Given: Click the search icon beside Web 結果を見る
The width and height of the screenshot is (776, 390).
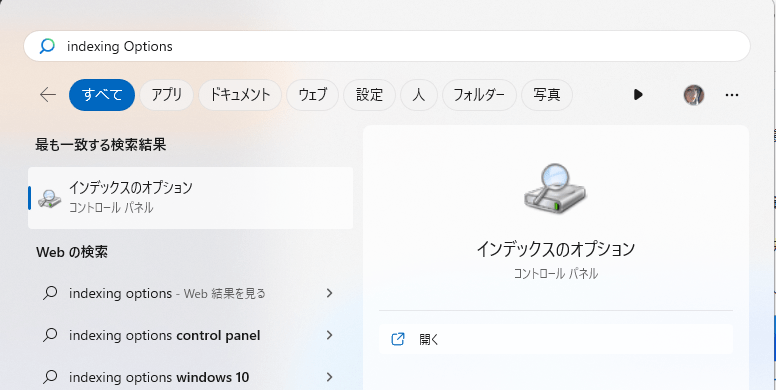Looking at the screenshot, I should (50, 293).
